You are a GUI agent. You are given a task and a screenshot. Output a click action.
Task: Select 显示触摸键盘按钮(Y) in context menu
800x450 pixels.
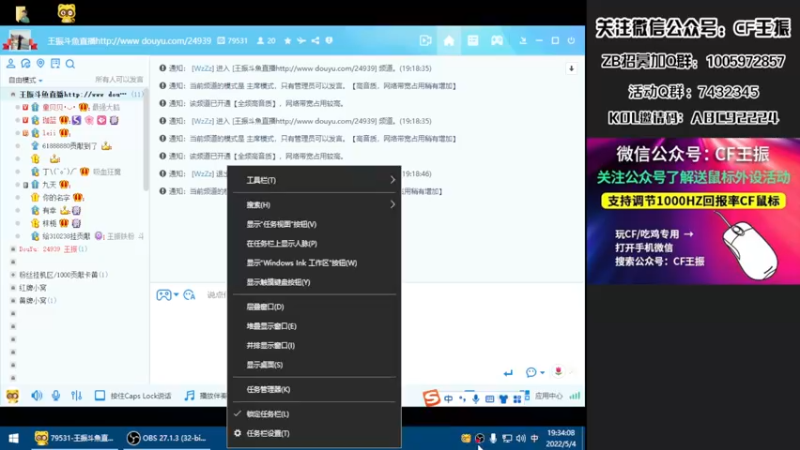314,282
